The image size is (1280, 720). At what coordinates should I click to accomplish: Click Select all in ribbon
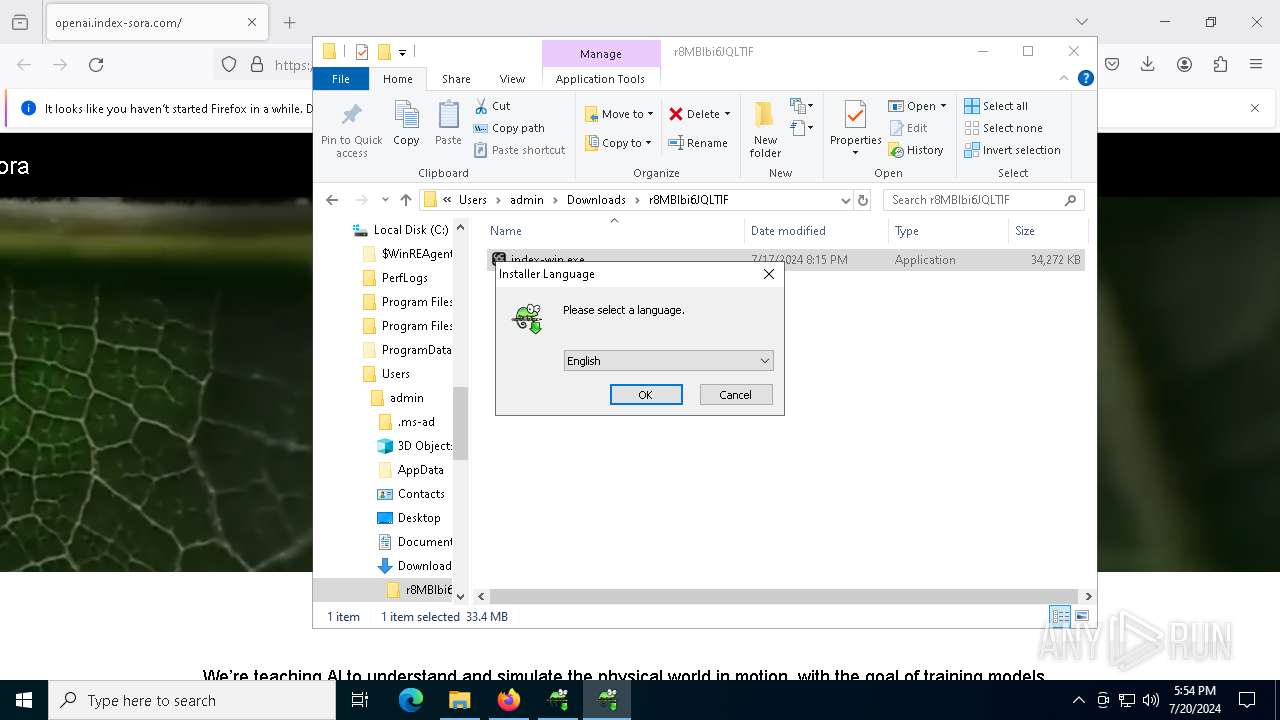pyautogui.click(x=996, y=106)
